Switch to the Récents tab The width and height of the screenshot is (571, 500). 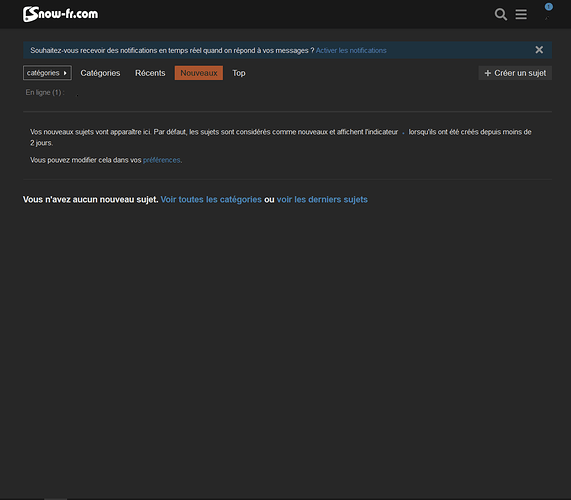(x=150, y=73)
